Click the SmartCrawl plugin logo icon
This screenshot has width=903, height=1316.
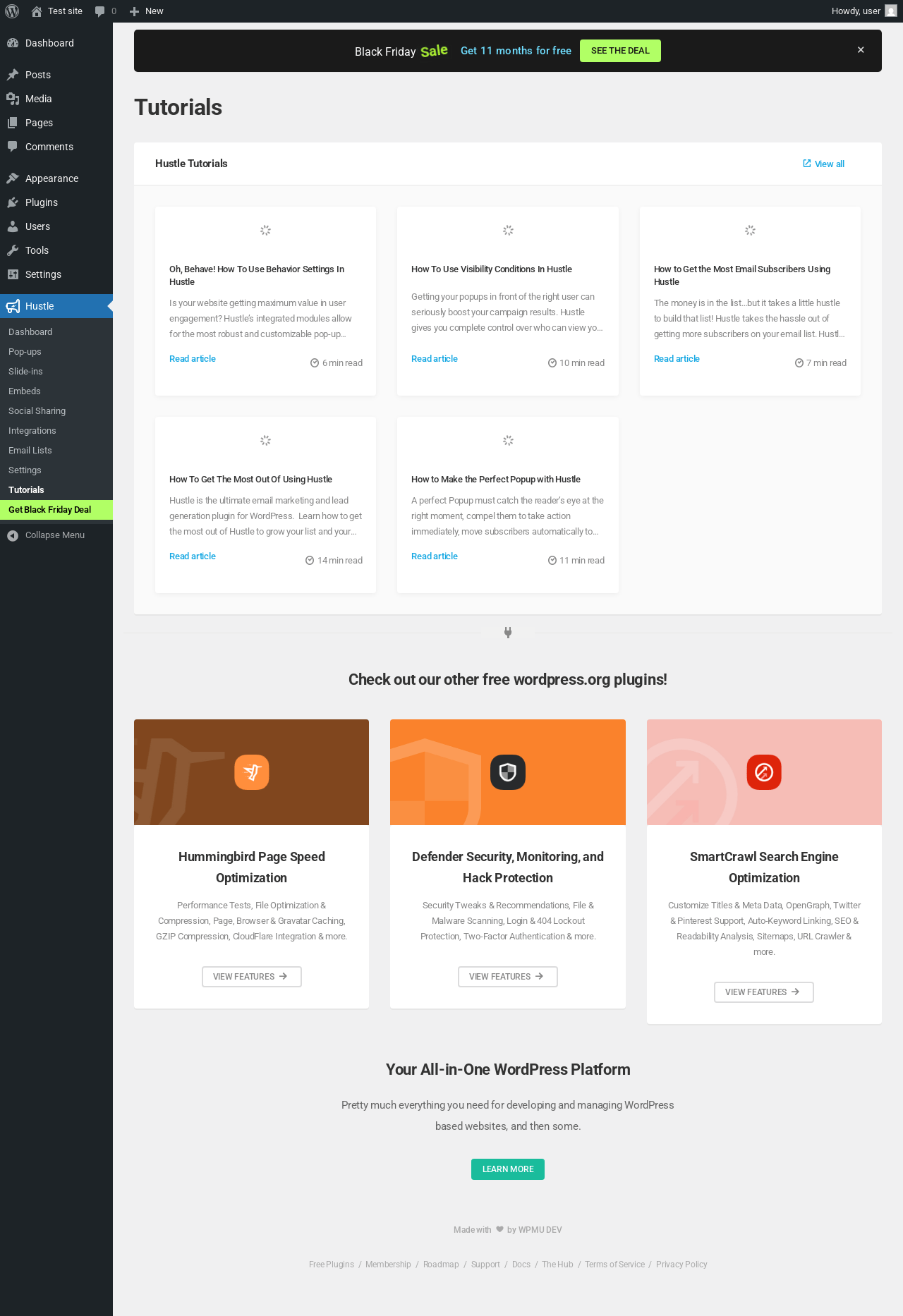pyautogui.click(x=764, y=772)
